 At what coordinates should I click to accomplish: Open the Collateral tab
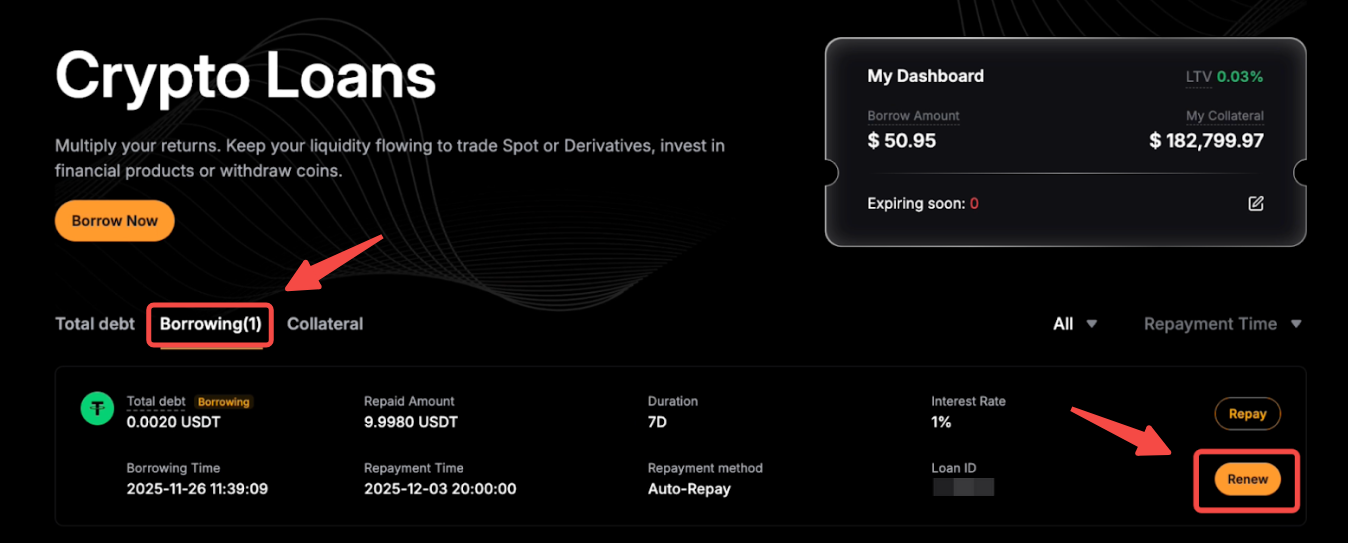coord(325,324)
